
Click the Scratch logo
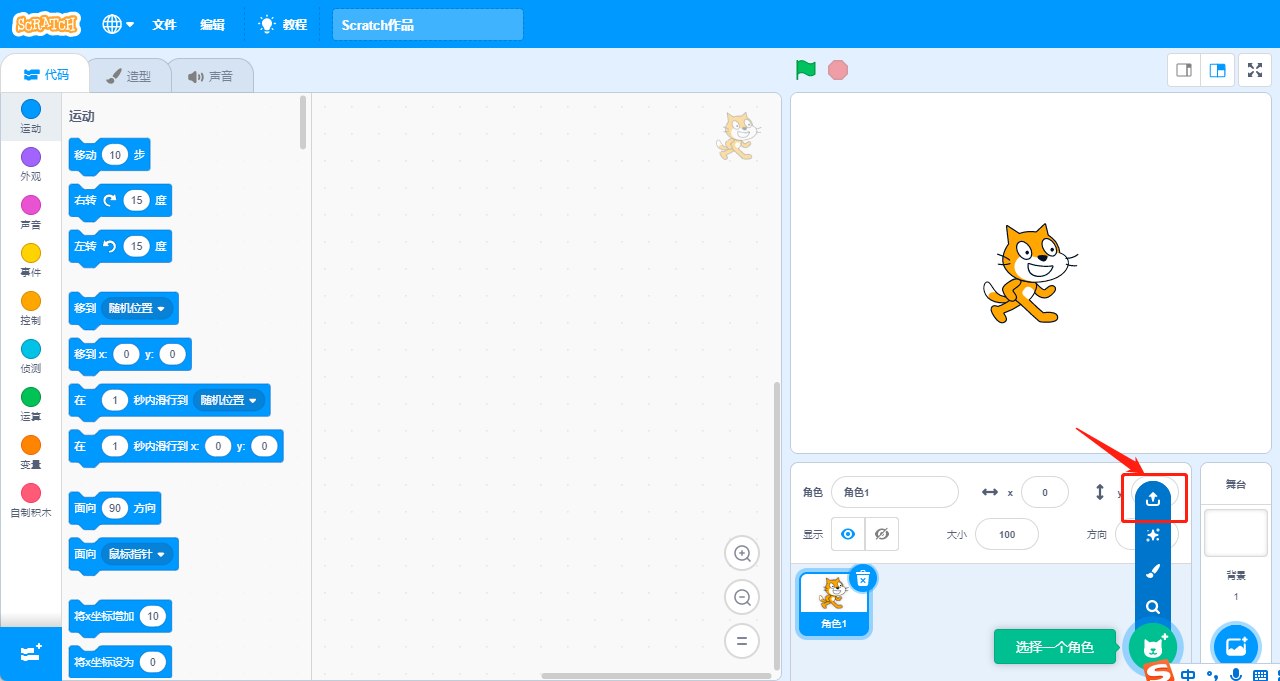tap(46, 24)
